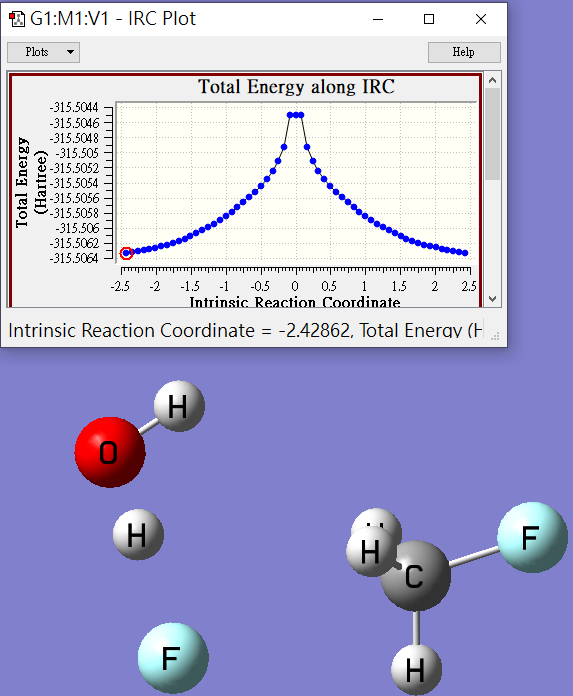
Task: Select the last IRC data point at 2.4
Action: point(465,253)
